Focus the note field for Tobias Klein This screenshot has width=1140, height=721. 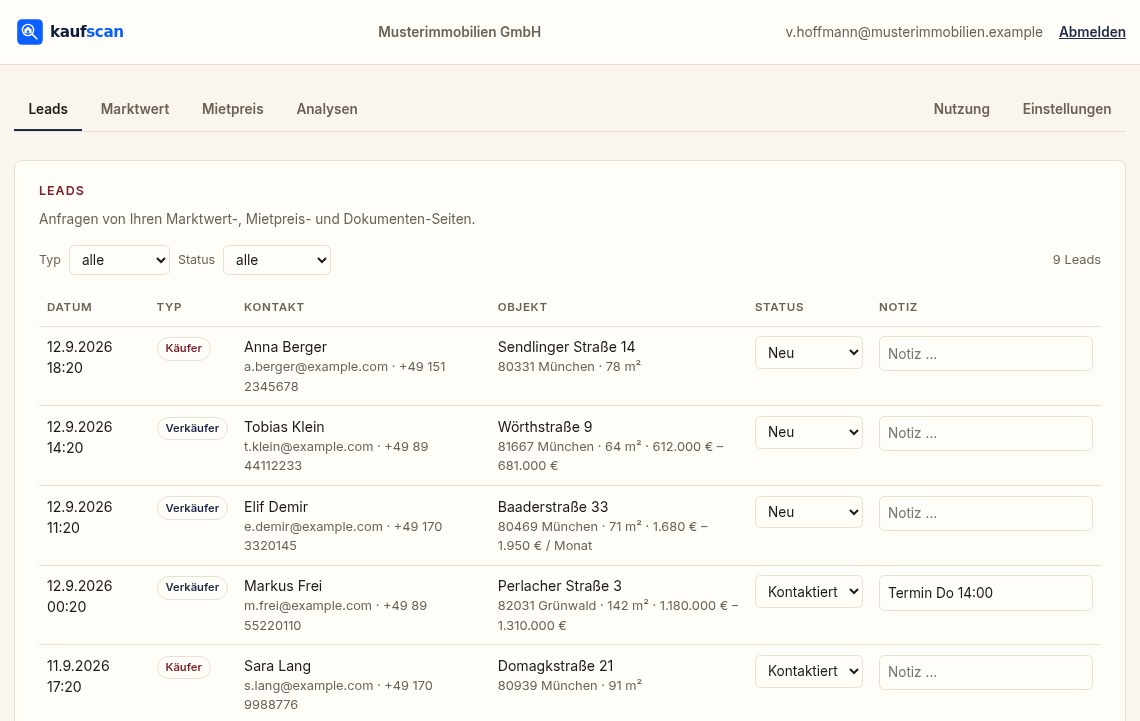[x=985, y=433]
